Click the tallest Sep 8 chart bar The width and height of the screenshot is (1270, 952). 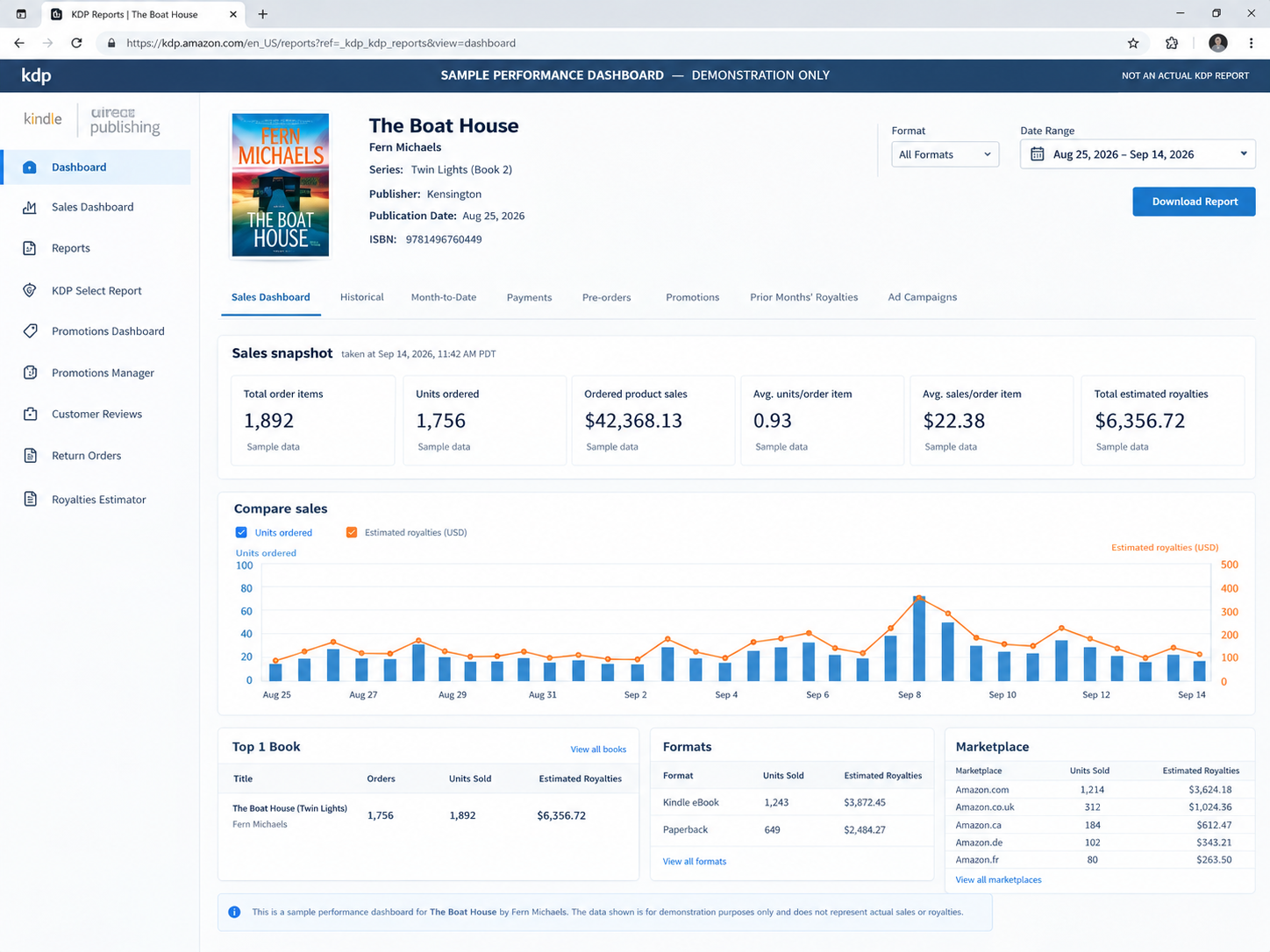click(918, 638)
